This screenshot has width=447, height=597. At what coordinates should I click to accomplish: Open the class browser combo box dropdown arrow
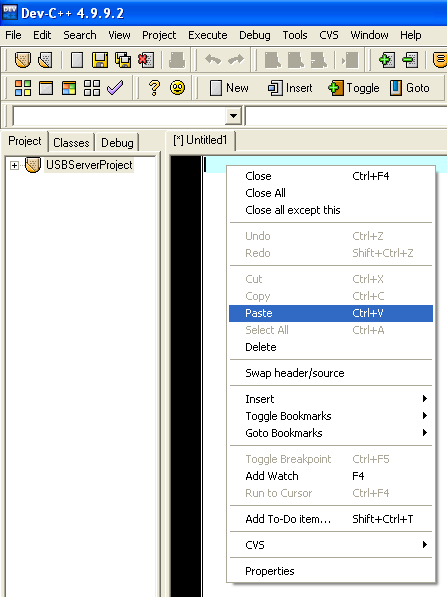[233, 116]
